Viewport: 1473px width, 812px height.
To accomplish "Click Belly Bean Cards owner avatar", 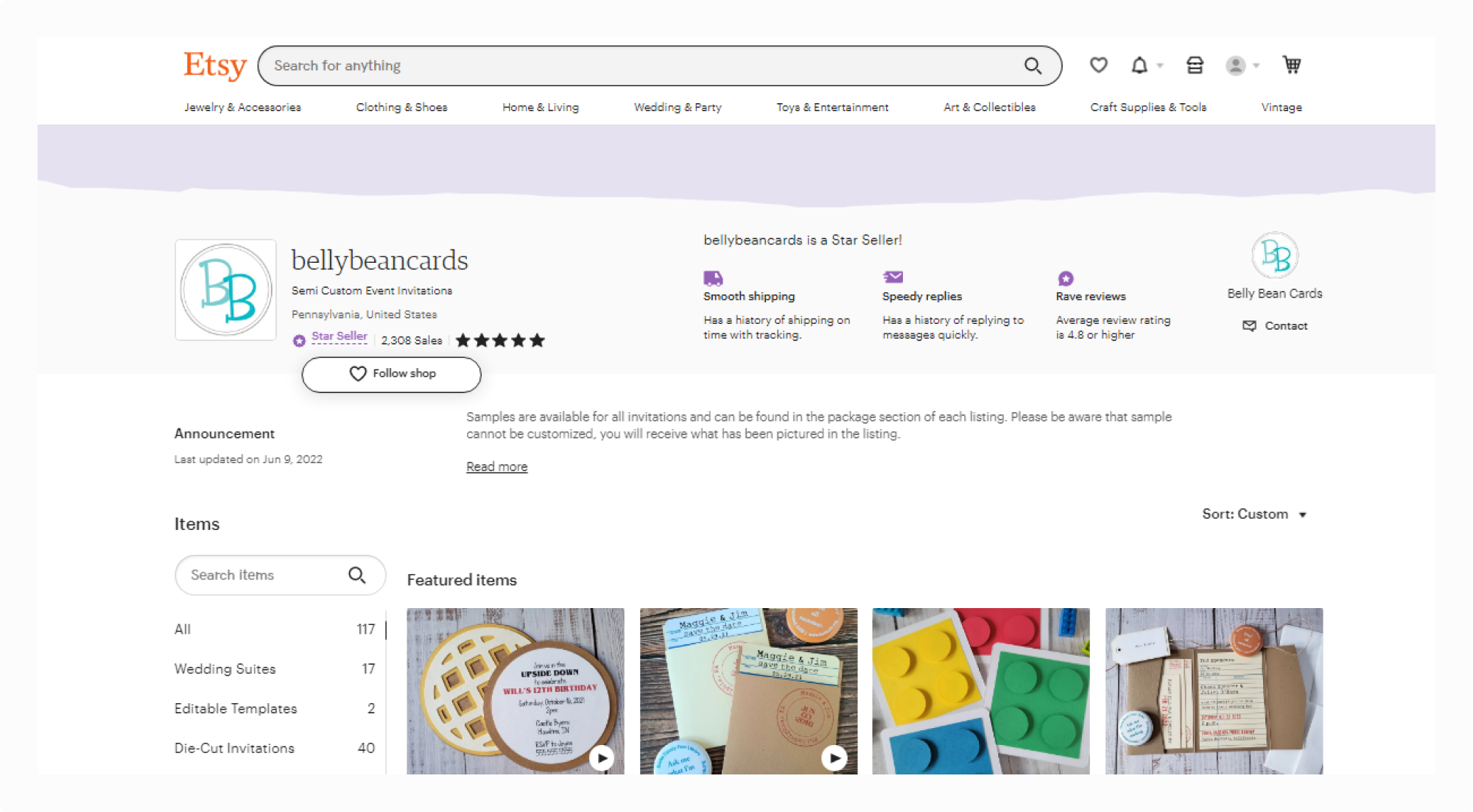I will pyautogui.click(x=1275, y=255).
